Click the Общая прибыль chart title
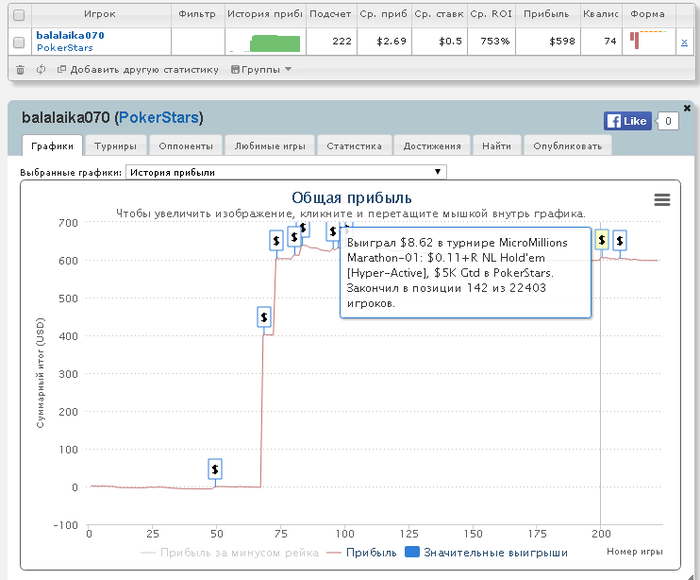700x580 pixels. [x=351, y=198]
